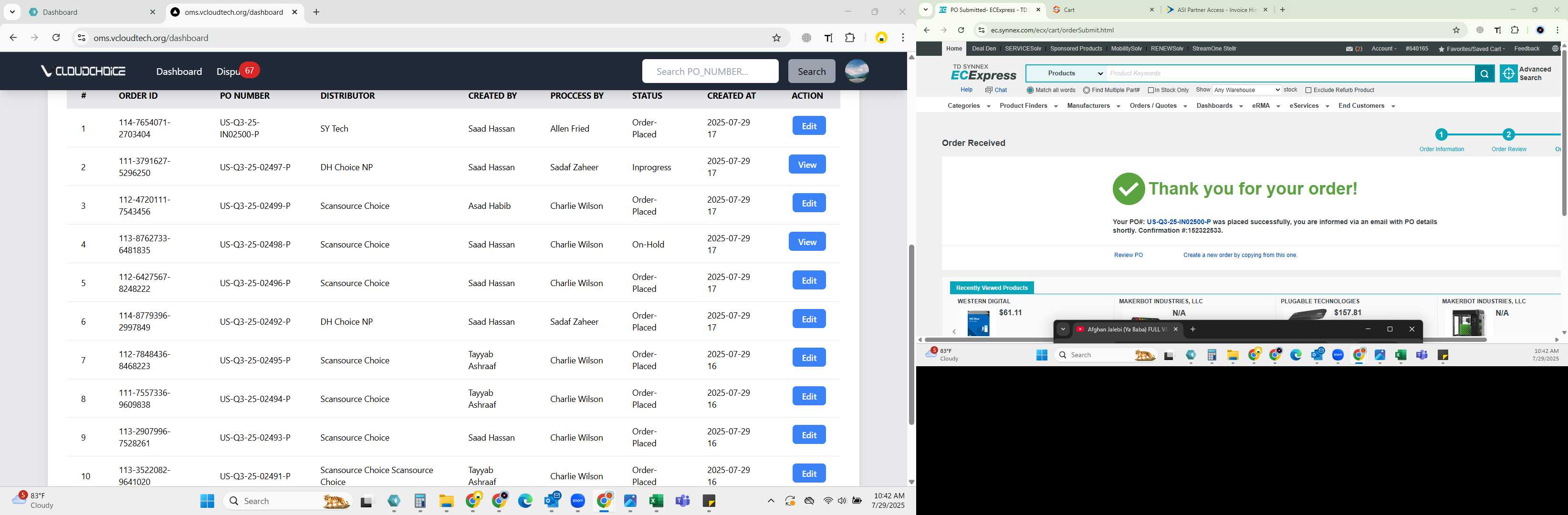This screenshot has height=515, width=1568.
Task: Focus the Product Keywords search field
Action: click(1290, 73)
